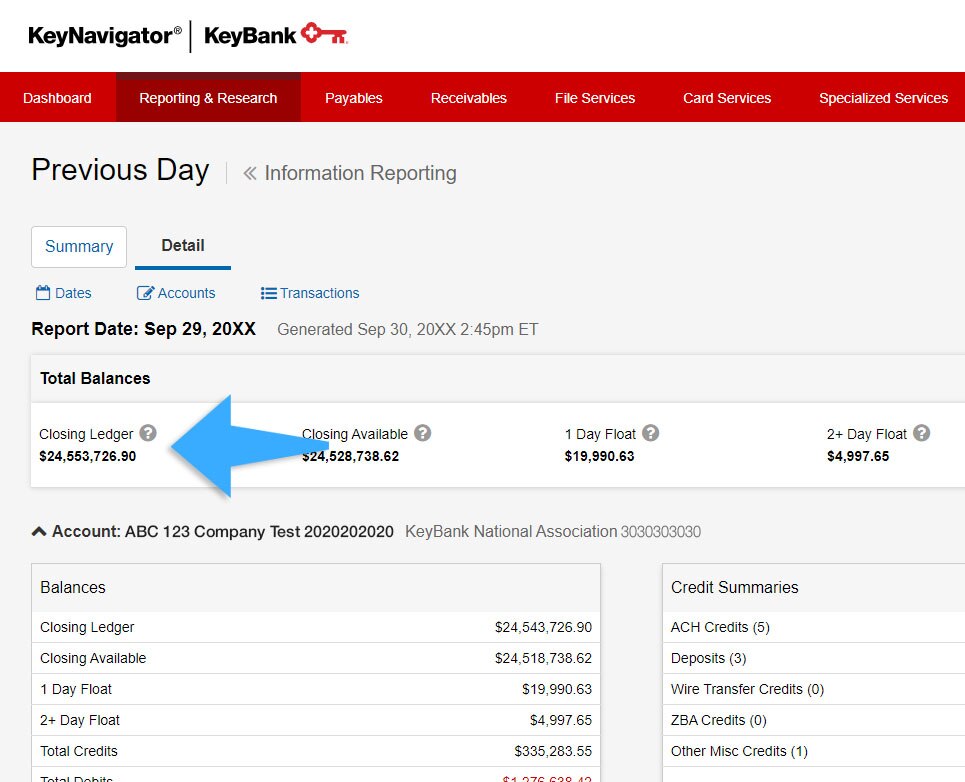Viewport: 965px width, 782px height.
Task: Click the double-chevron back icon
Action: click(x=249, y=174)
